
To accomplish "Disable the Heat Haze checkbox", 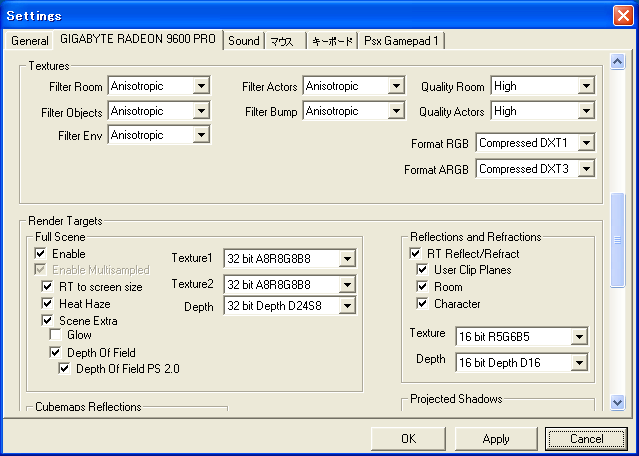I will tap(48, 303).
